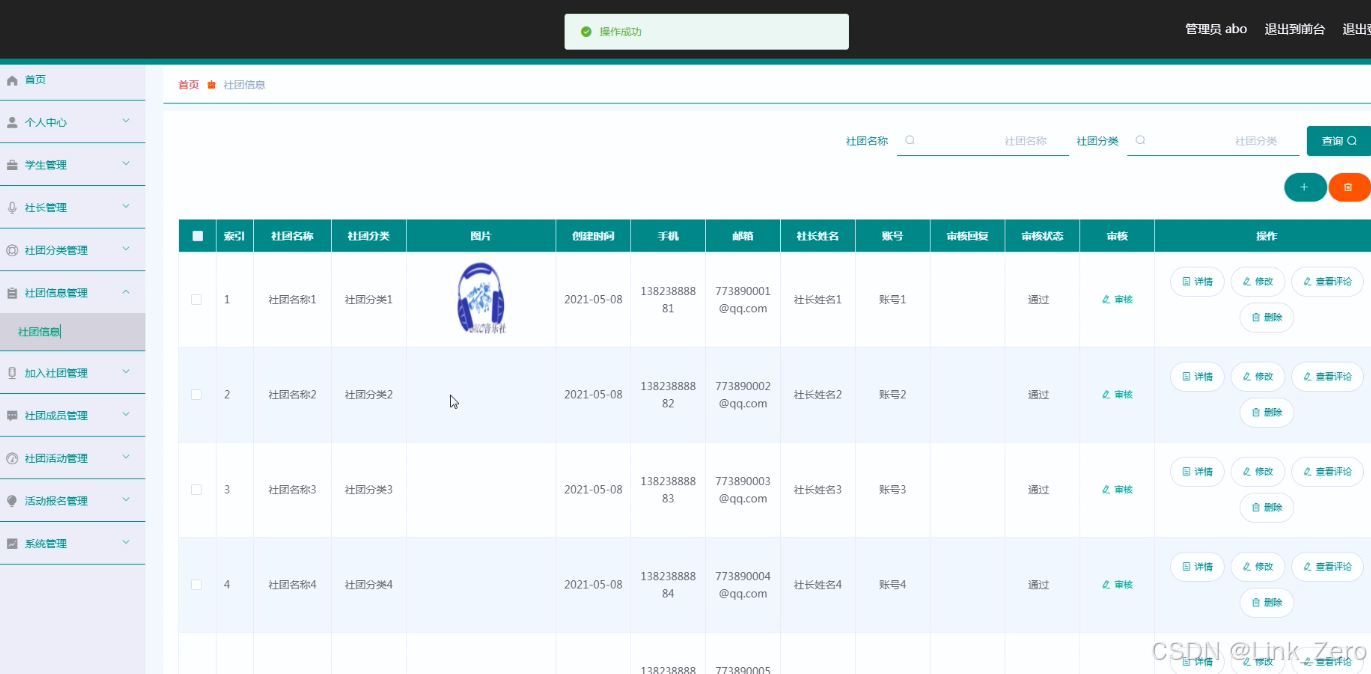Click 查看评论 for 社团名称2 row
1371x674 pixels.
coord(1327,377)
